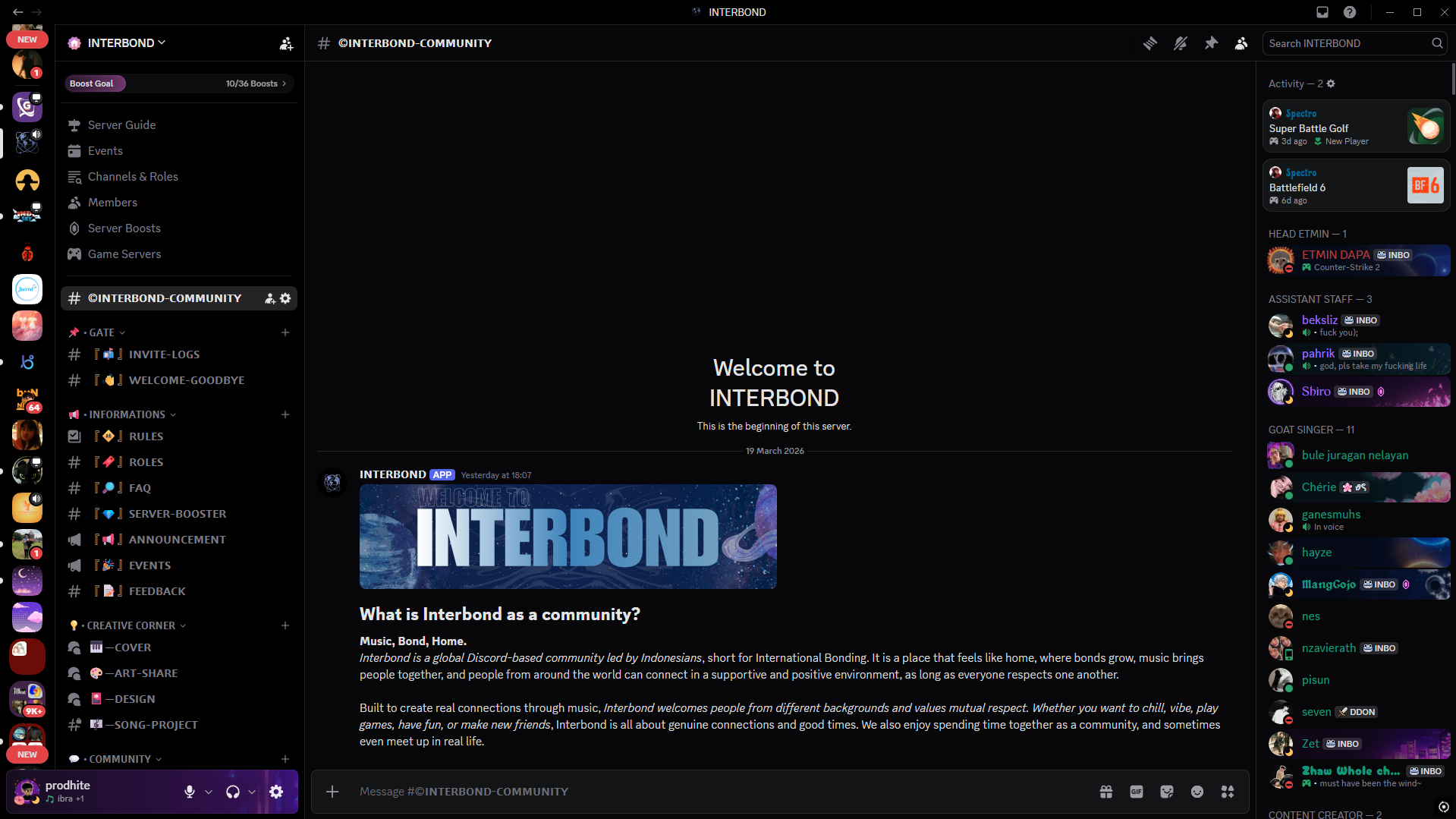This screenshot has height=819, width=1456.
Task: Mute the microphone
Action: click(x=190, y=792)
